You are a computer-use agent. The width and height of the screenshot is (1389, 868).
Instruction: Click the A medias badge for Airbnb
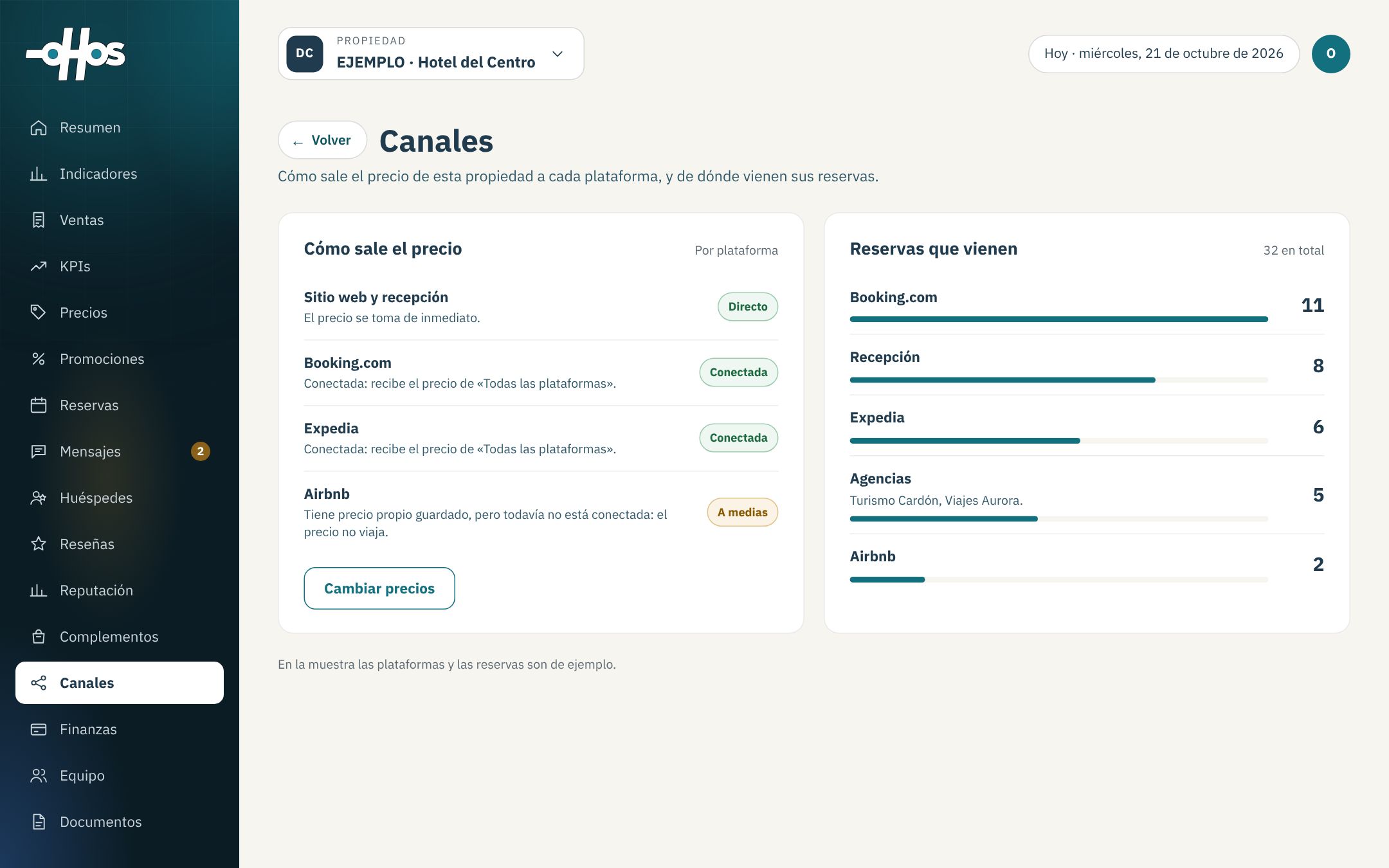[x=743, y=512]
